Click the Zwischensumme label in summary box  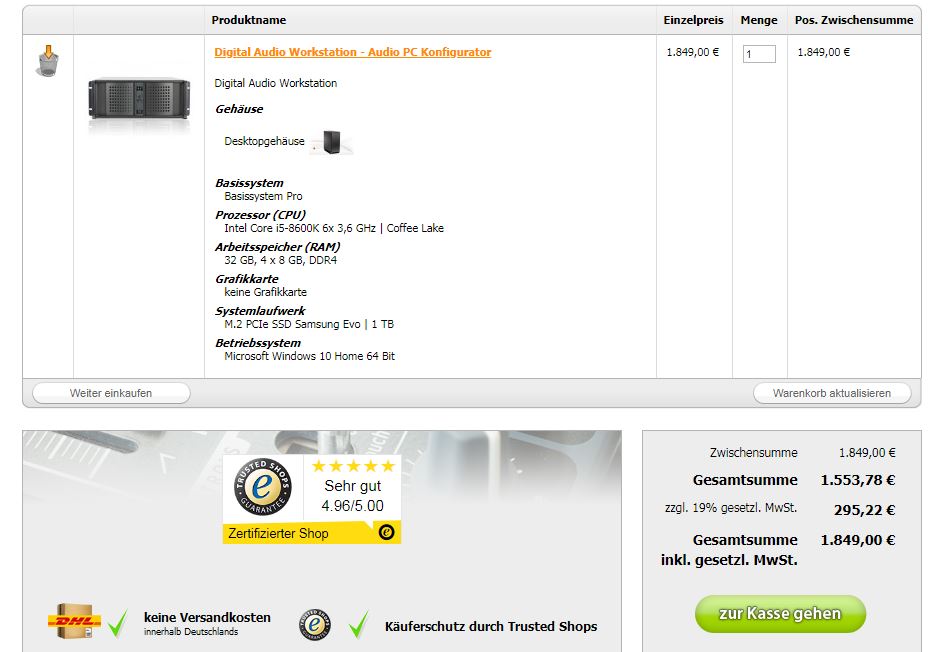click(x=753, y=453)
